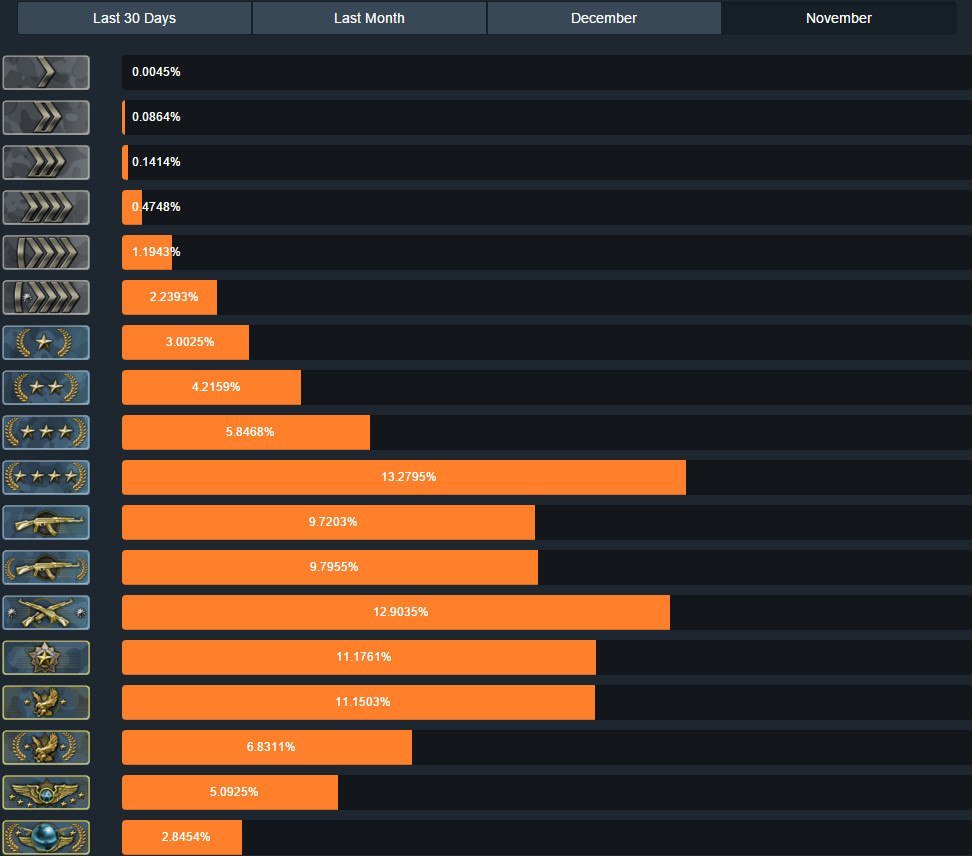Click the Legendary Eagle rank icon
Image resolution: width=972 pixels, height=856 pixels.
coord(46,702)
